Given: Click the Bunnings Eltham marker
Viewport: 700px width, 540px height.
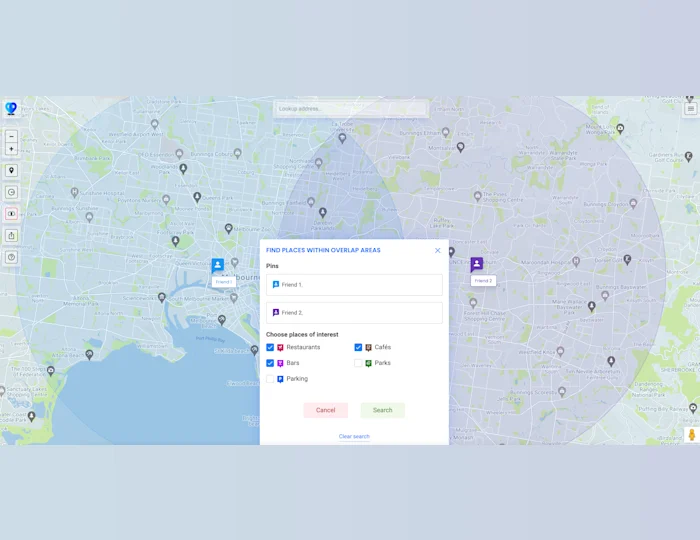Looking at the screenshot, I should click(446, 132).
